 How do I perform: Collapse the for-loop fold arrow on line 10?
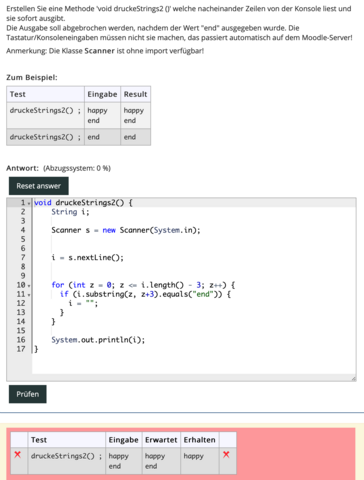tap(29, 285)
